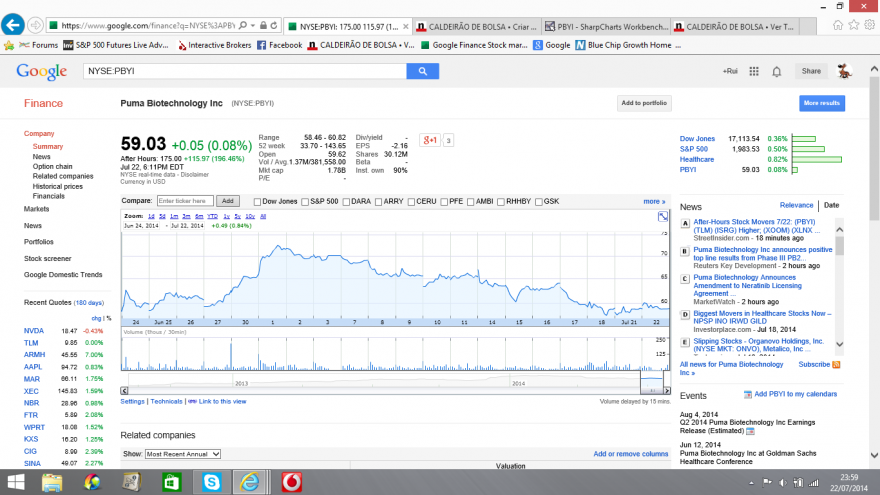Screen dimensions: 880x495
Task: Click the g+1 button
Action: [430, 140]
